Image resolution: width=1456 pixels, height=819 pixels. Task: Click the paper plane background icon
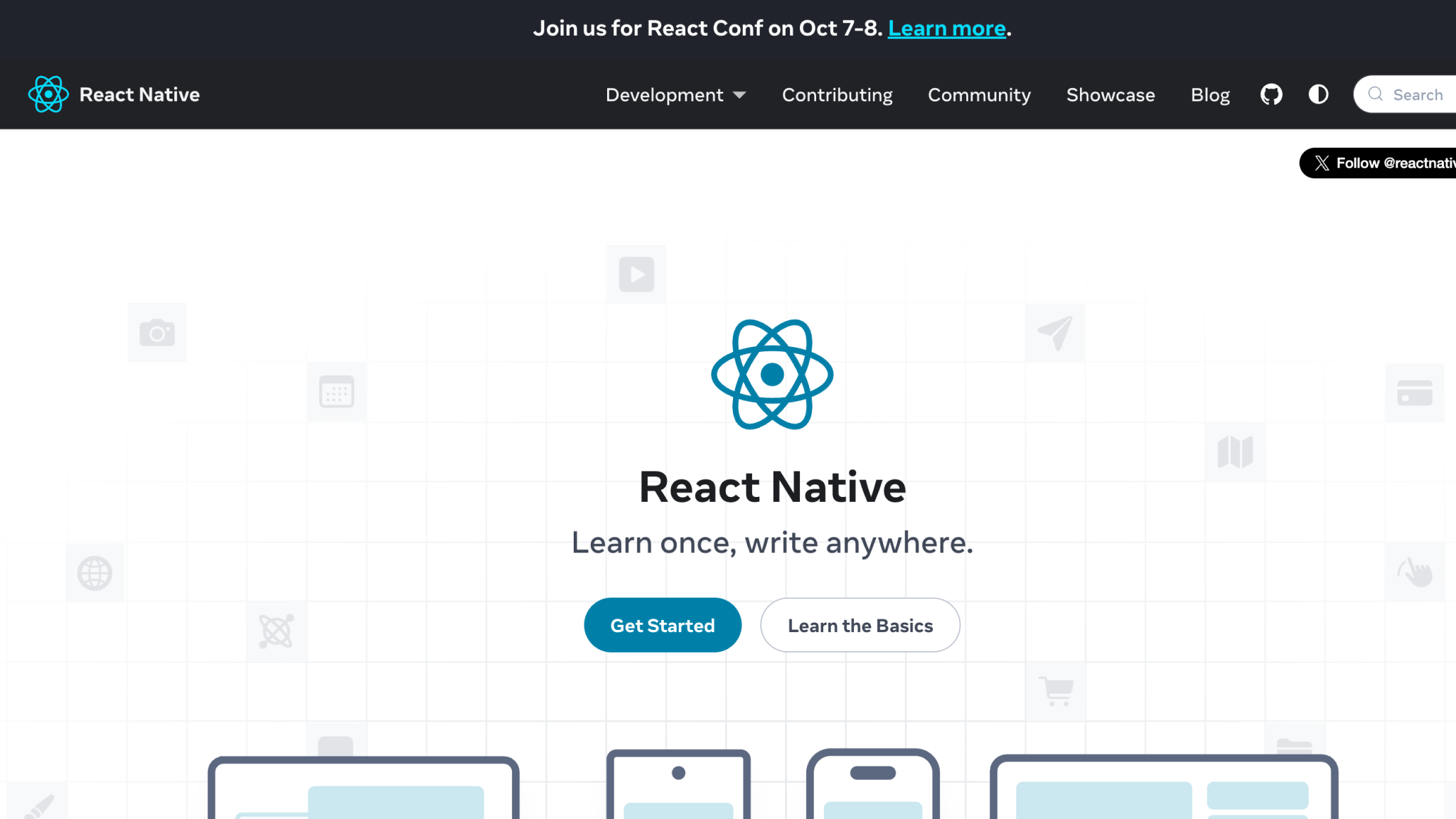point(1054,332)
